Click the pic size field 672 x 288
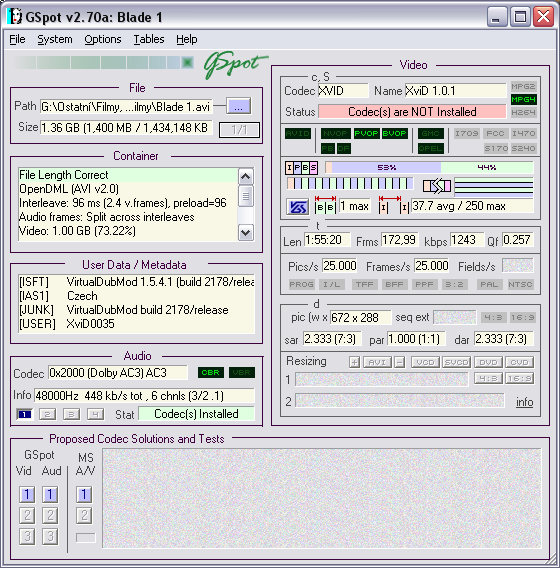This screenshot has height=568, width=560. tap(360, 318)
